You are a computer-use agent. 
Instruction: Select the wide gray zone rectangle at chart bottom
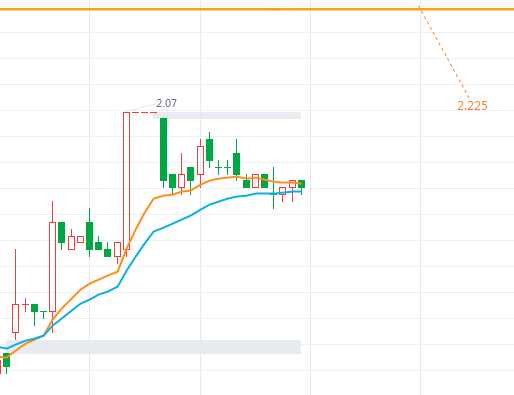[153, 347]
